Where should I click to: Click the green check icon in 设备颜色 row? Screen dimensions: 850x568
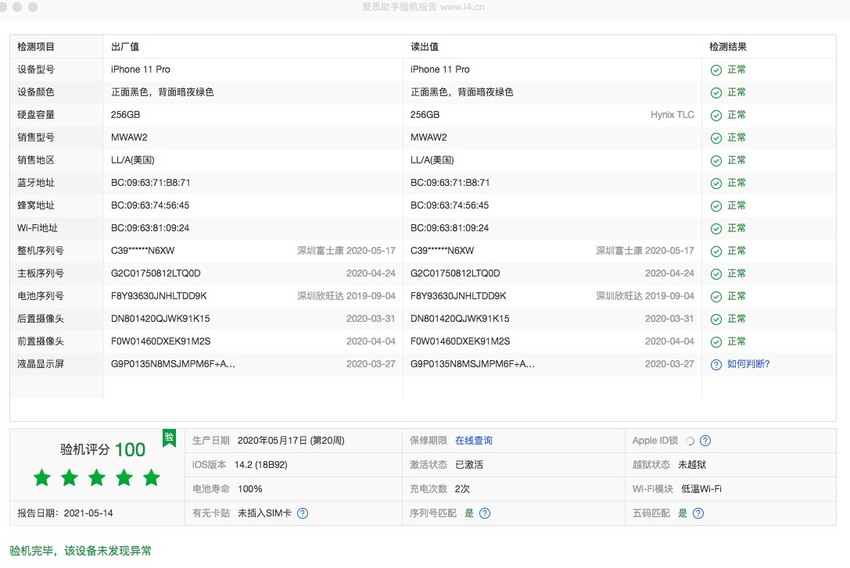716,93
